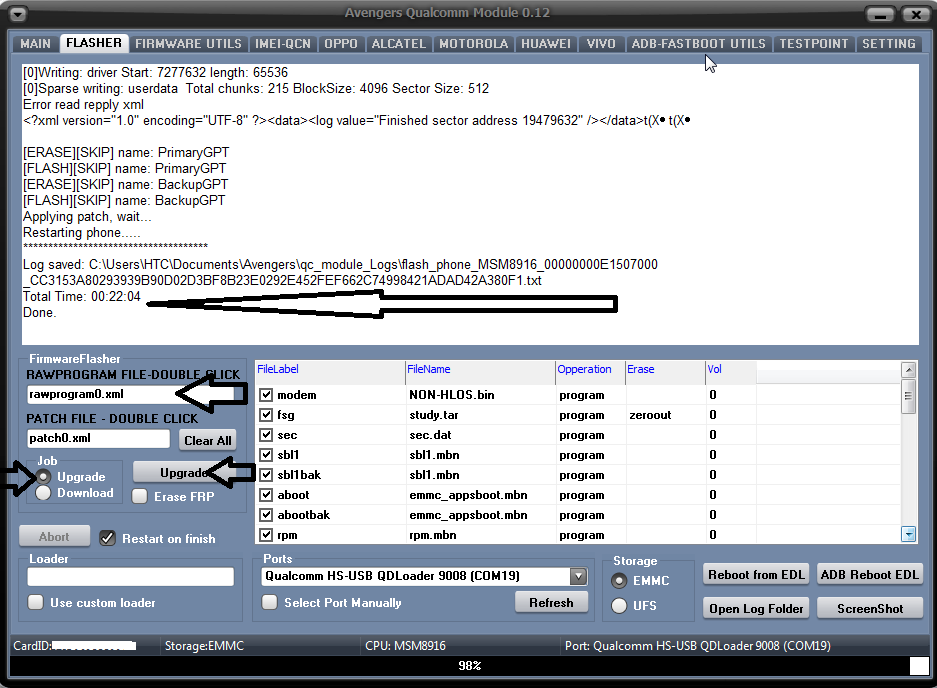
Task: Click the Clear All button
Action: 207,441
